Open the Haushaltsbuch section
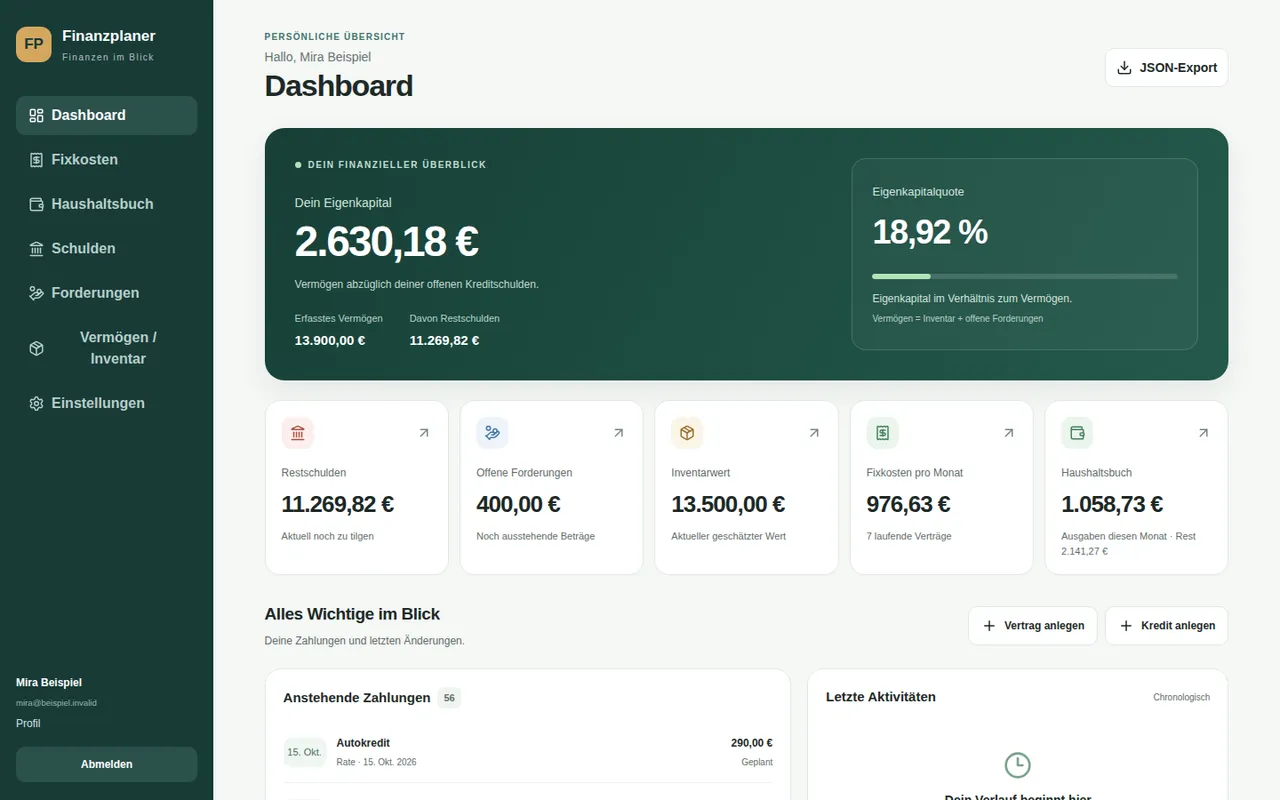 tap(106, 204)
